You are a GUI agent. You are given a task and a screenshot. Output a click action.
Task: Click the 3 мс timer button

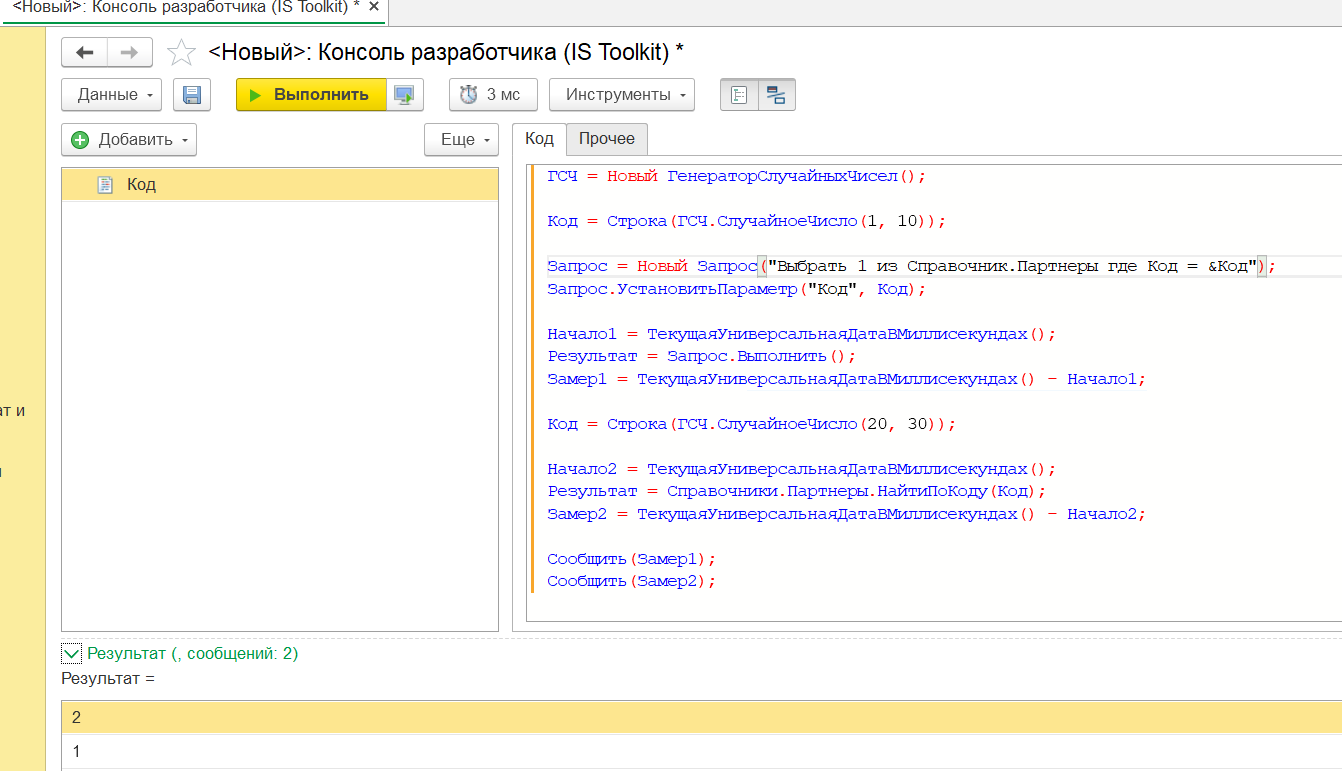click(x=493, y=95)
